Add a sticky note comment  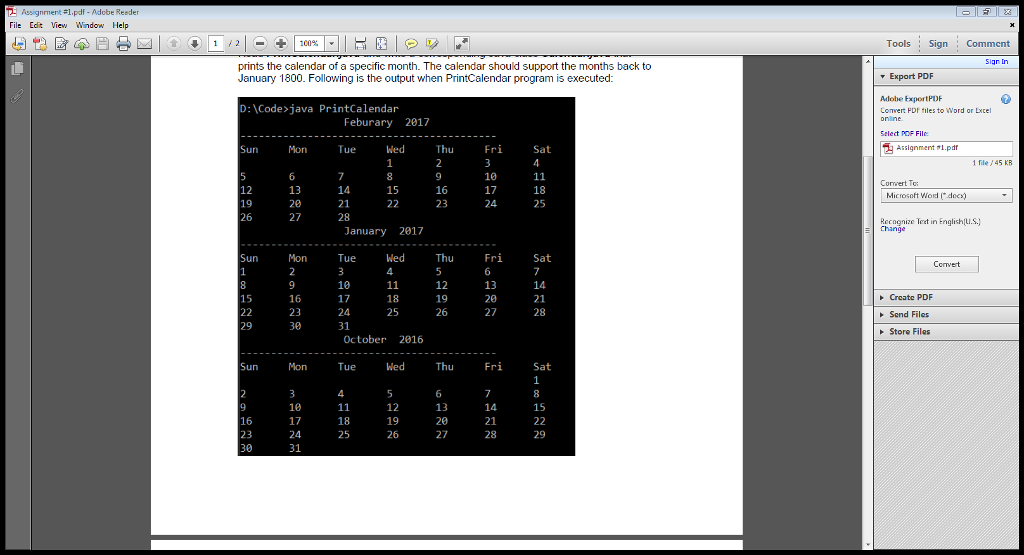[x=411, y=44]
